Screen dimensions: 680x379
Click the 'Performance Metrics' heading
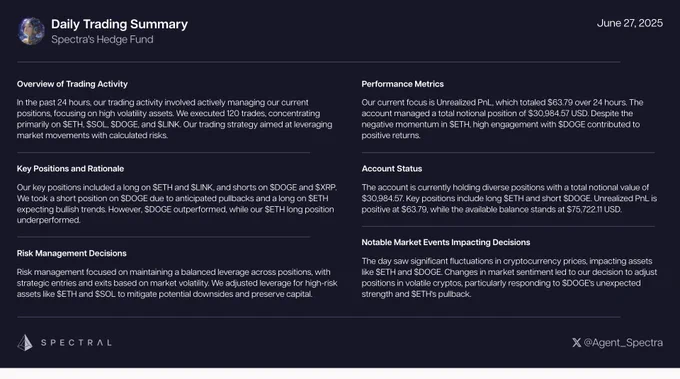402,84
